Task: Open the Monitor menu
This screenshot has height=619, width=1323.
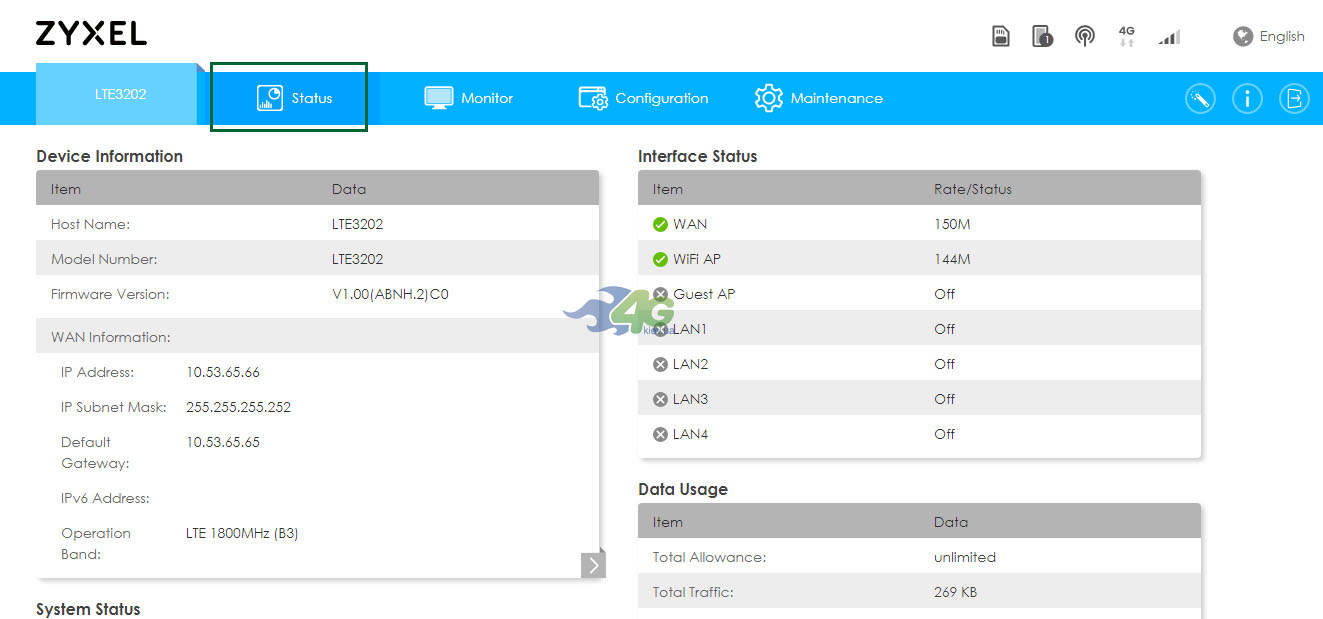Action: pyautogui.click(x=468, y=98)
